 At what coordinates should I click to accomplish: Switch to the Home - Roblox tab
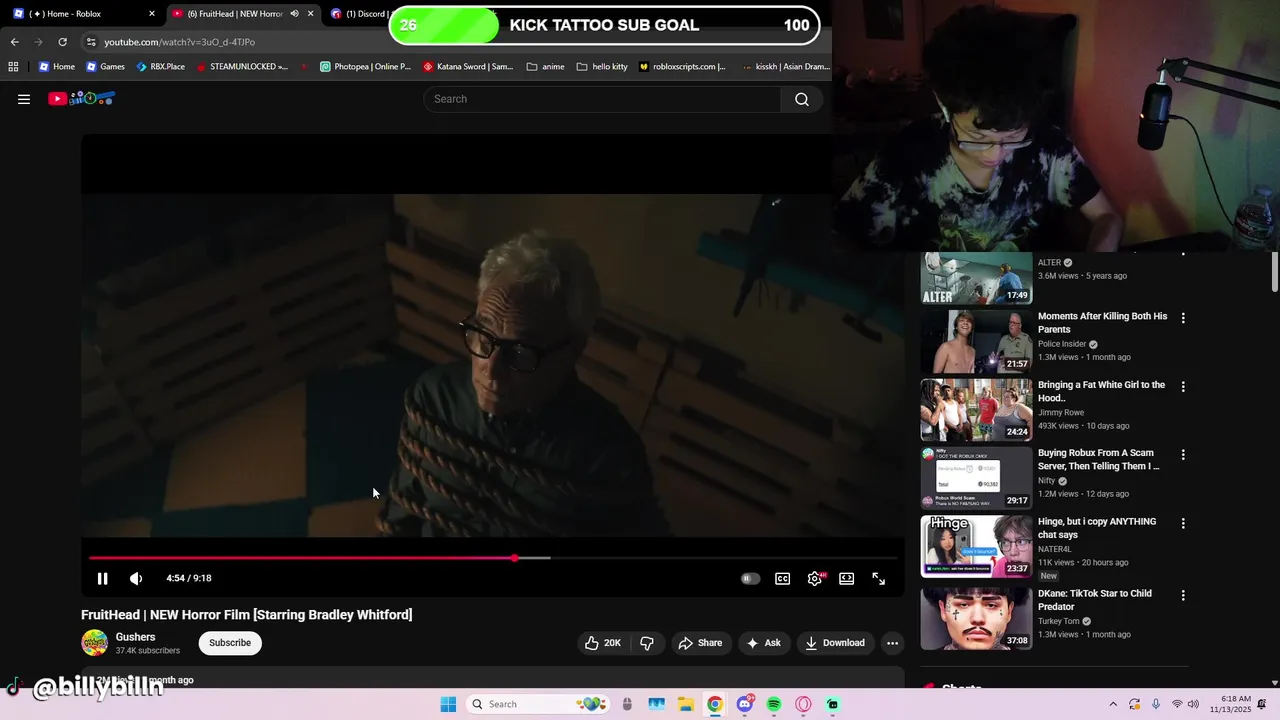click(x=75, y=14)
